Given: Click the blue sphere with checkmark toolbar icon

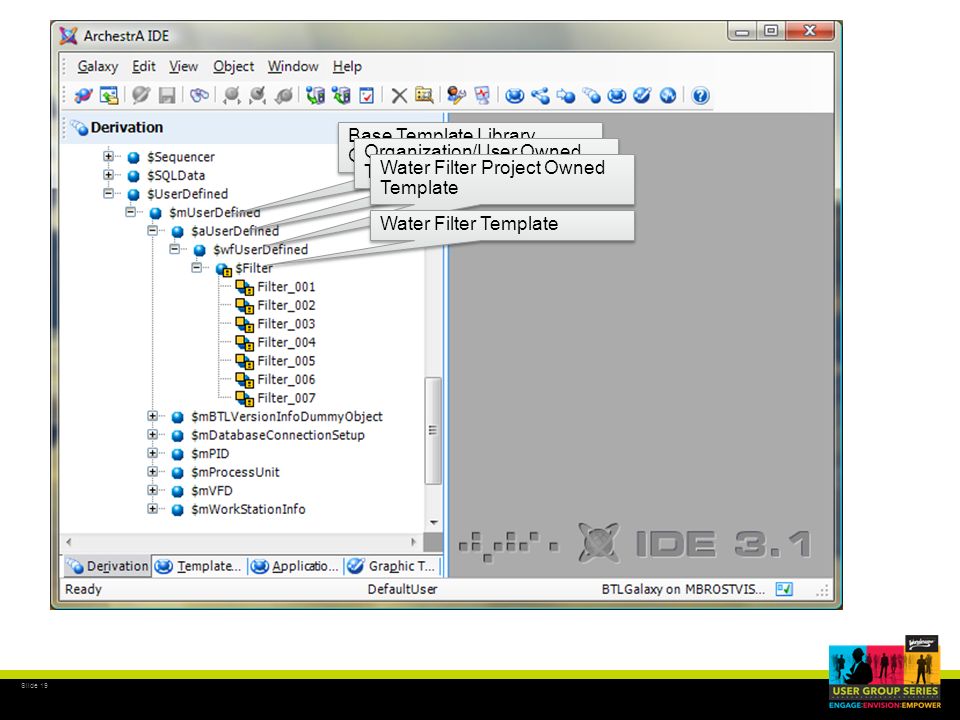Looking at the screenshot, I should 642,96.
